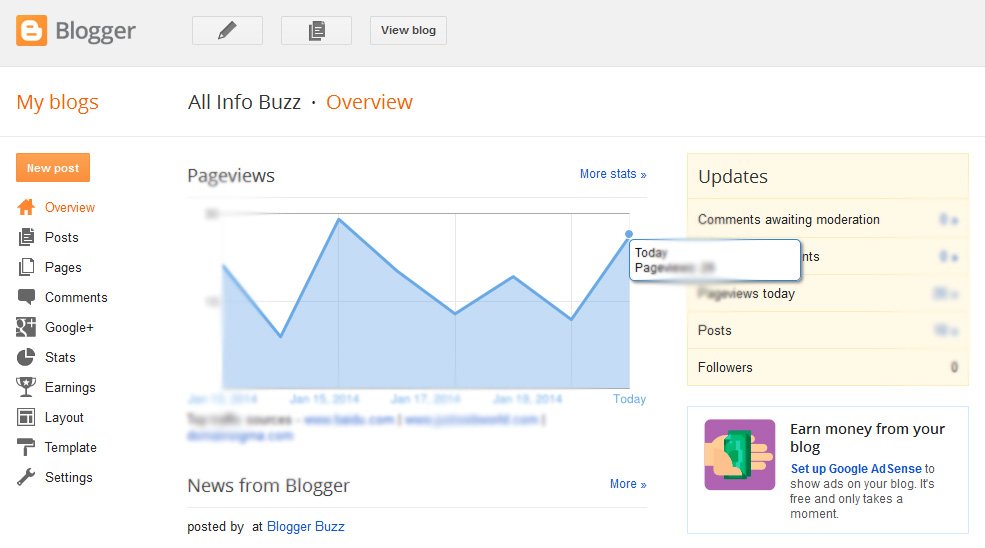Follow the Blogger Buzz link
This screenshot has width=985, height=548.
[305, 526]
